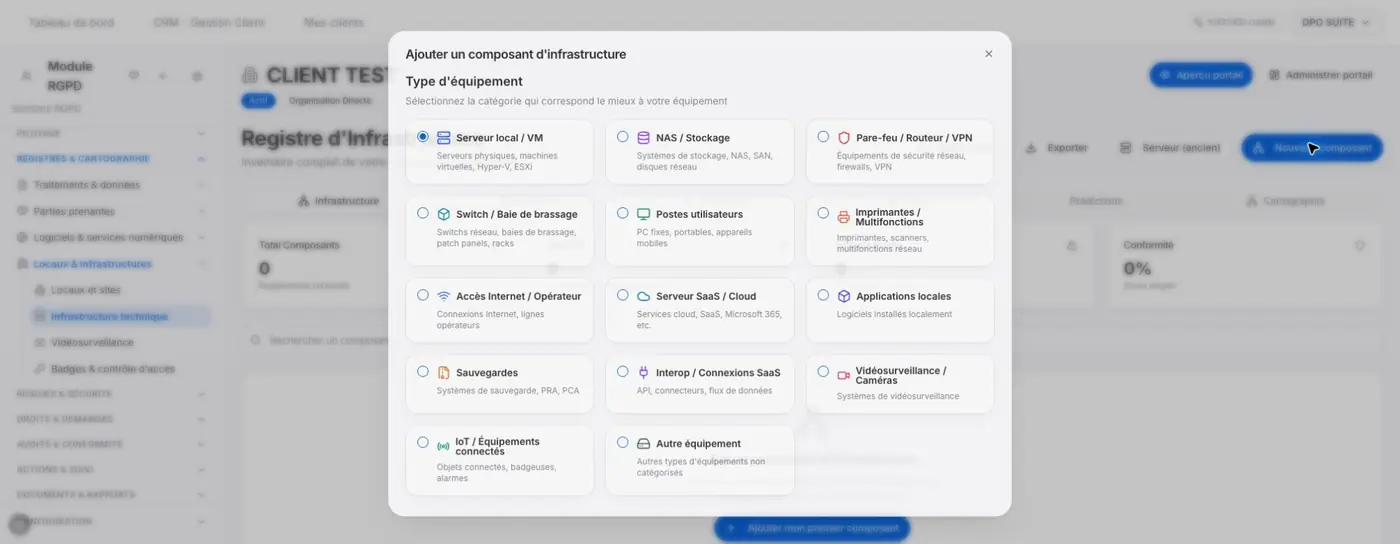The width and height of the screenshot is (1400, 544).
Task: Open the Tableau de bord menu item
Action: [x=71, y=22]
